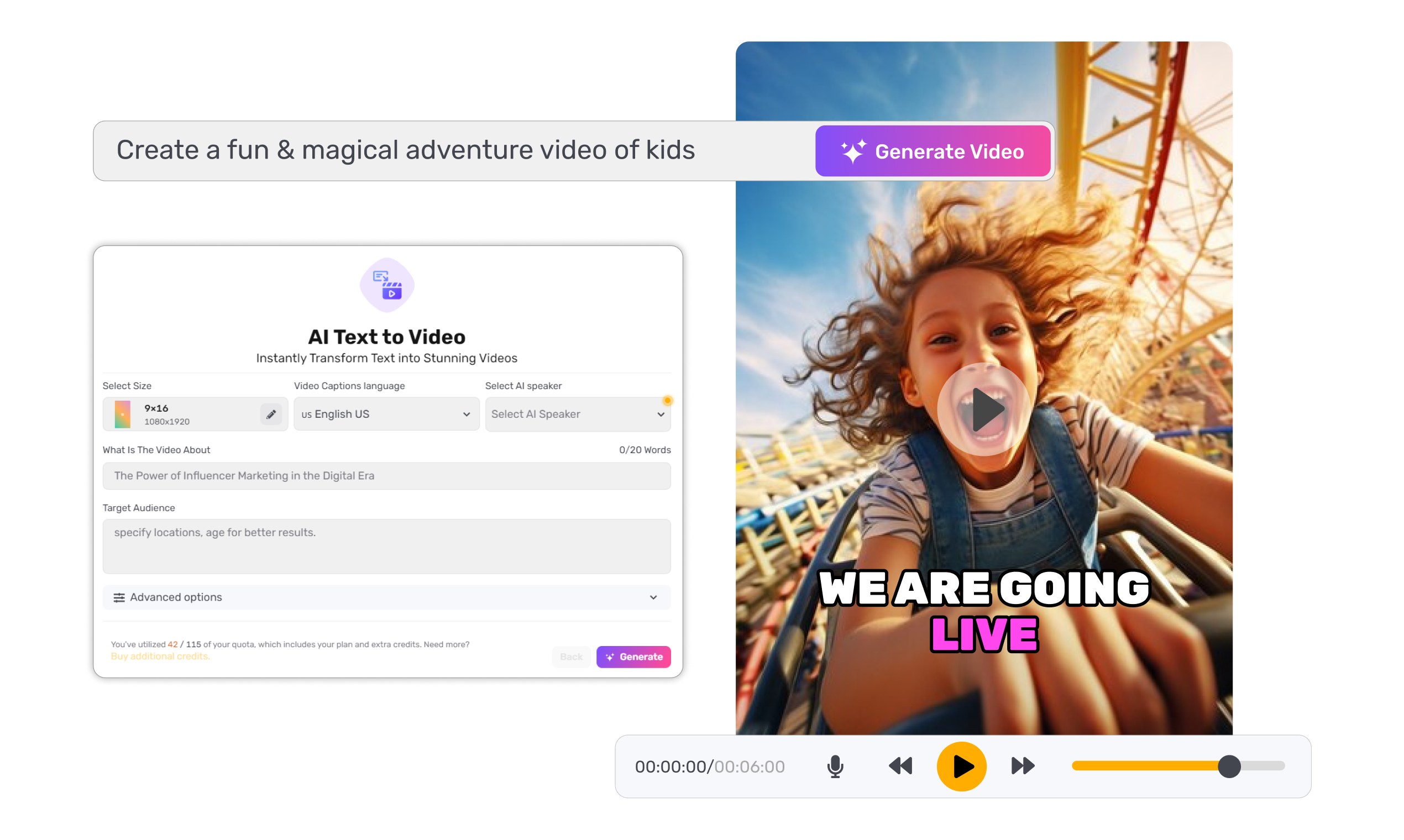This screenshot has height=840, width=1404.
Task: Click the rewind icon in the player
Action: (900, 767)
